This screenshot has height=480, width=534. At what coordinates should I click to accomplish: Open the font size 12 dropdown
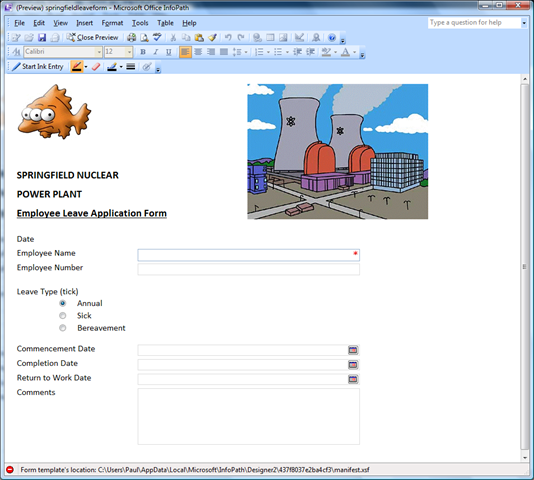point(129,52)
